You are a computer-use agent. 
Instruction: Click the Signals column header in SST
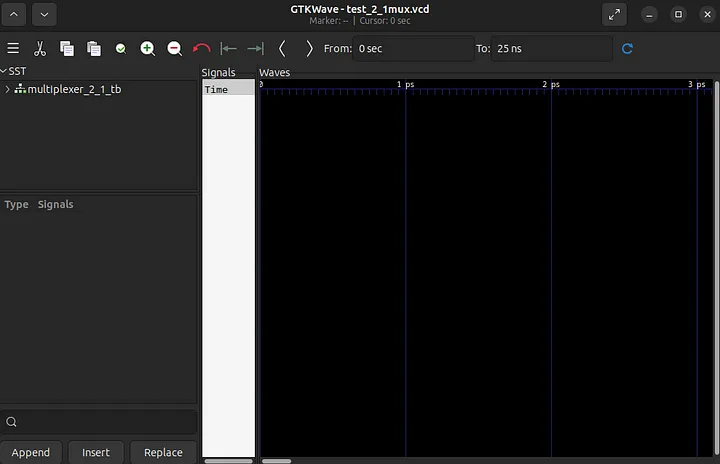pos(56,204)
